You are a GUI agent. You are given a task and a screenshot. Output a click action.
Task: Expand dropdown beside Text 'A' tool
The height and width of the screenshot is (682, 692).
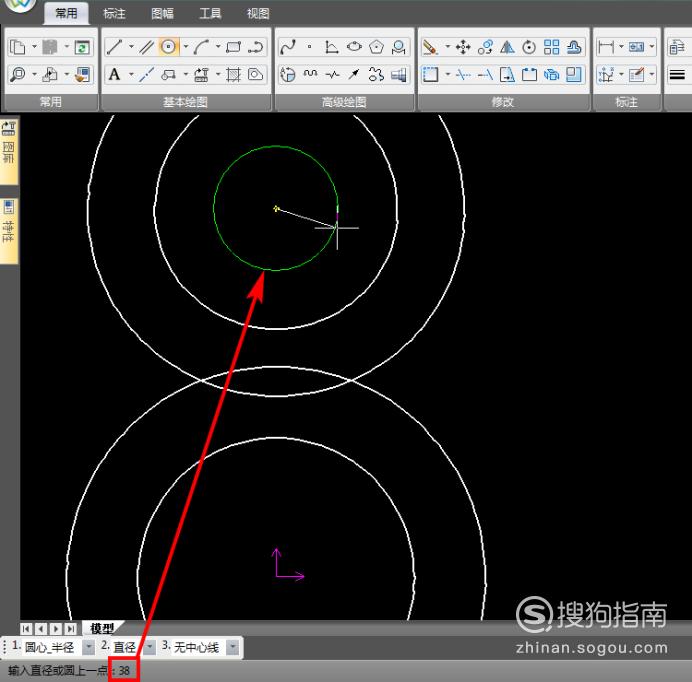click(x=131, y=74)
